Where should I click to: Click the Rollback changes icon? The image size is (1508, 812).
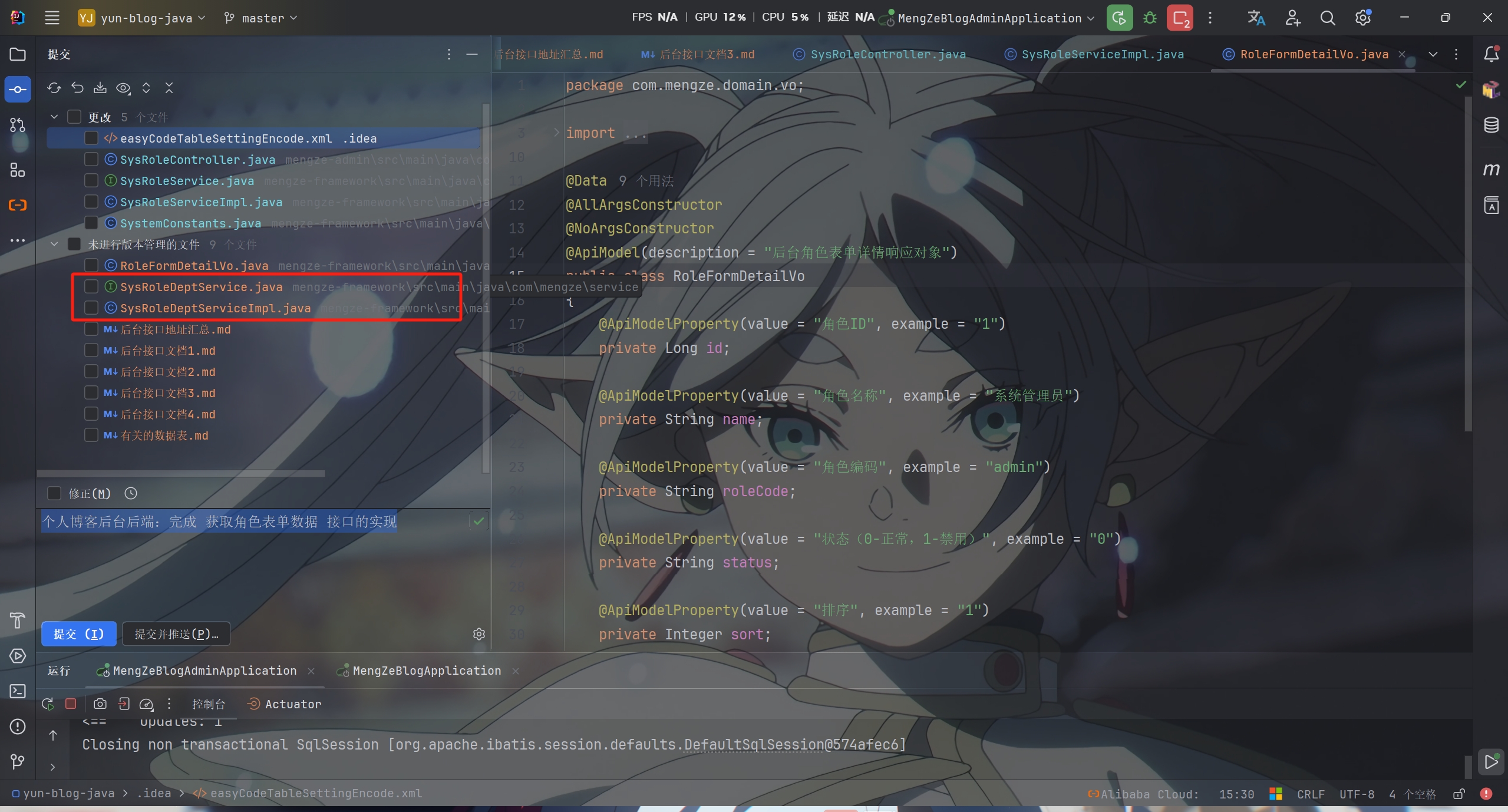(x=77, y=88)
